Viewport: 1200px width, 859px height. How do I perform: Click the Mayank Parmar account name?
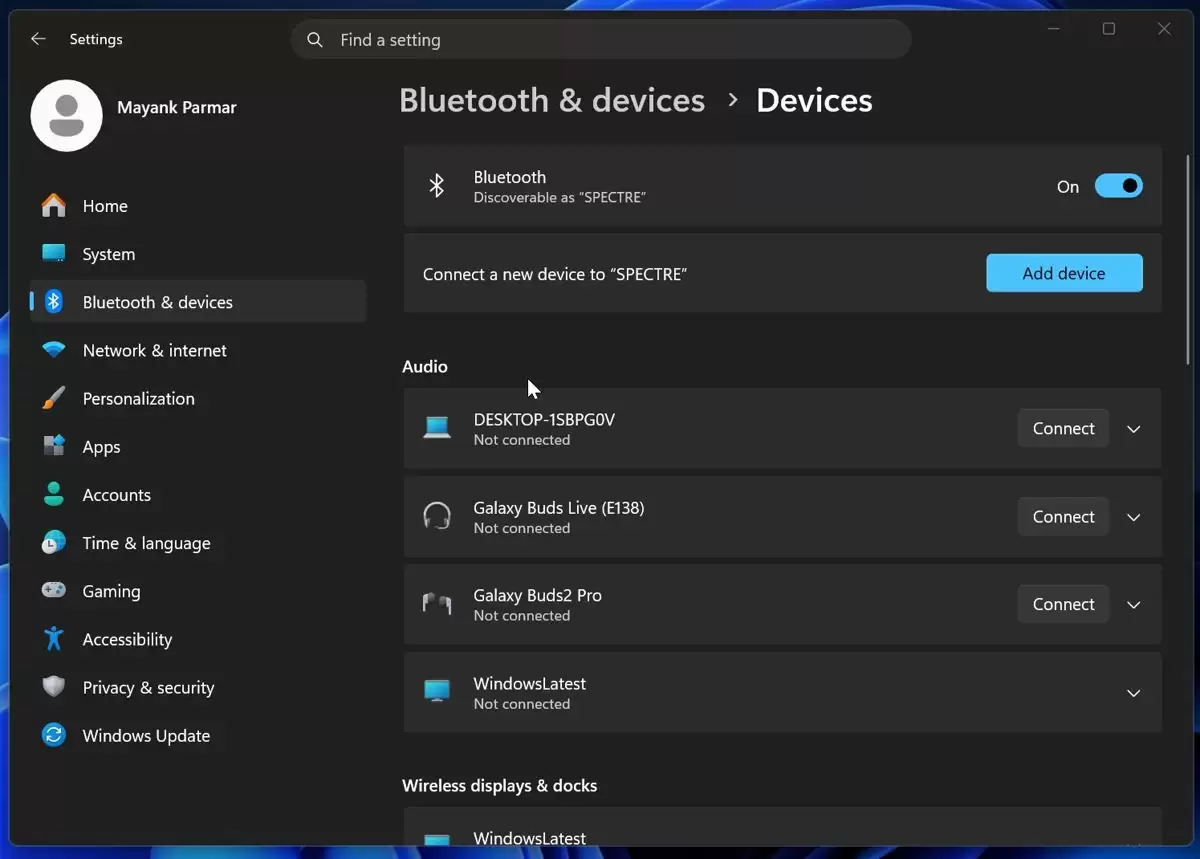tap(177, 107)
